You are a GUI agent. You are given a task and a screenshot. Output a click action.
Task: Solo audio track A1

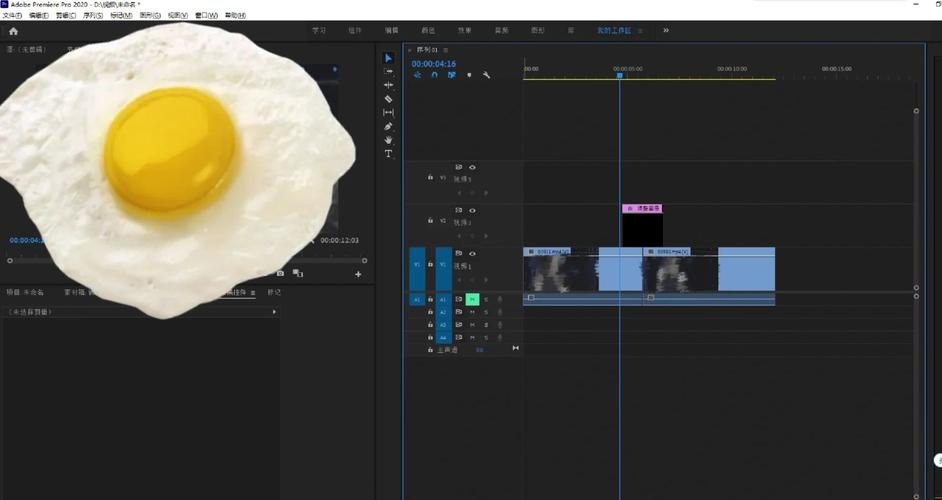point(486,299)
